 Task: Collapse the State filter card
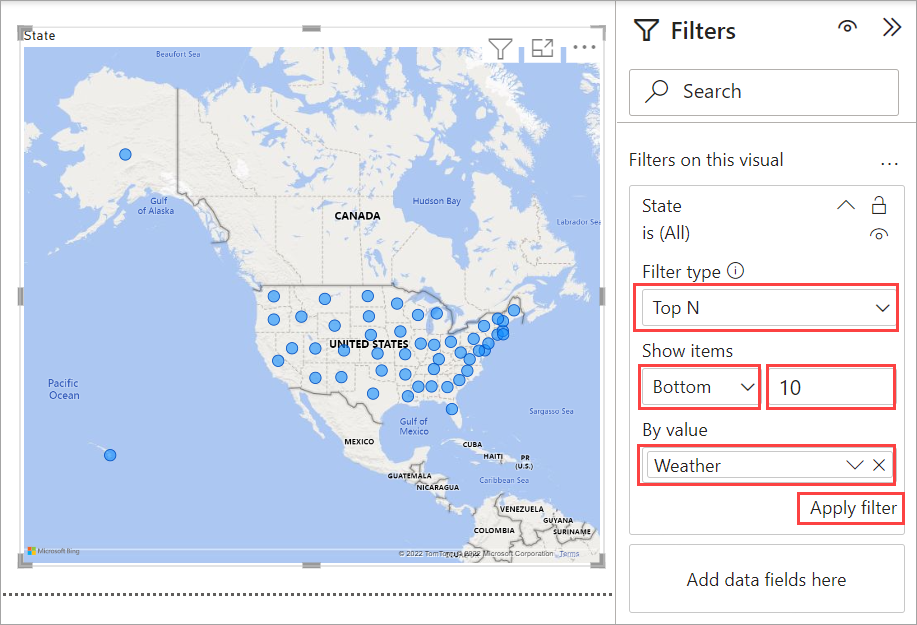845,206
